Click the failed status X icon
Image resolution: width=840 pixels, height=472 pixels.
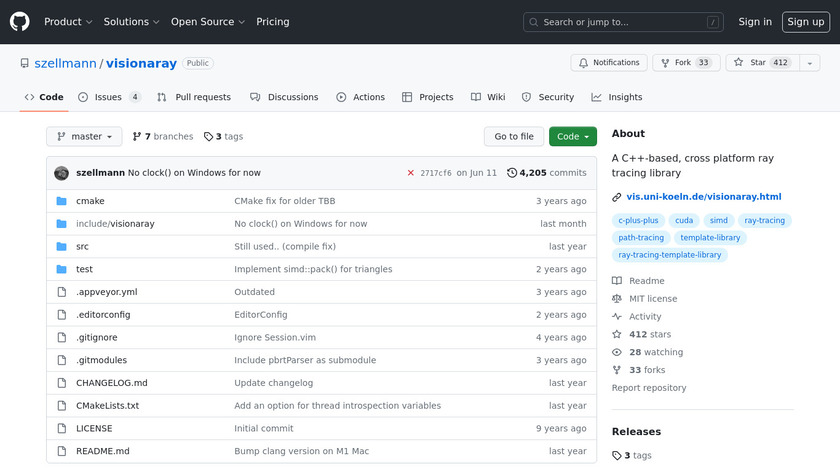(x=410, y=173)
